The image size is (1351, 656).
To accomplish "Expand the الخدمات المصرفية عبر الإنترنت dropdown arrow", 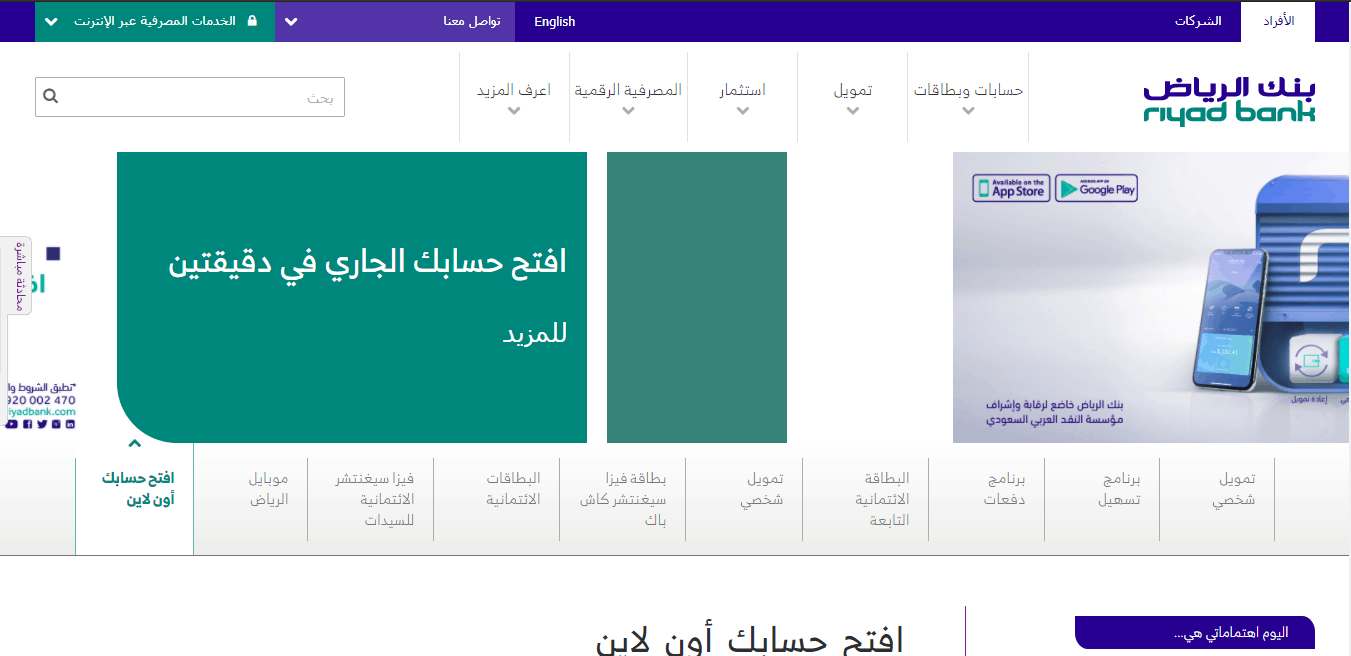I will coord(51,21).
